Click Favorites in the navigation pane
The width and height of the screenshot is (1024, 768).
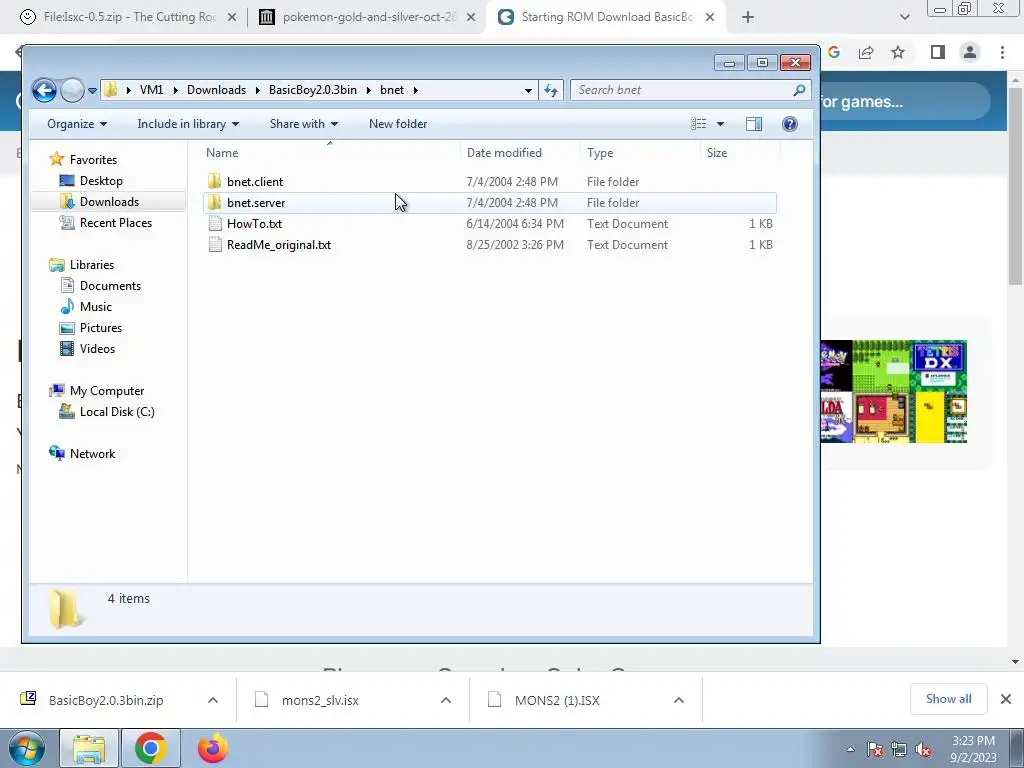pos(93,159)
